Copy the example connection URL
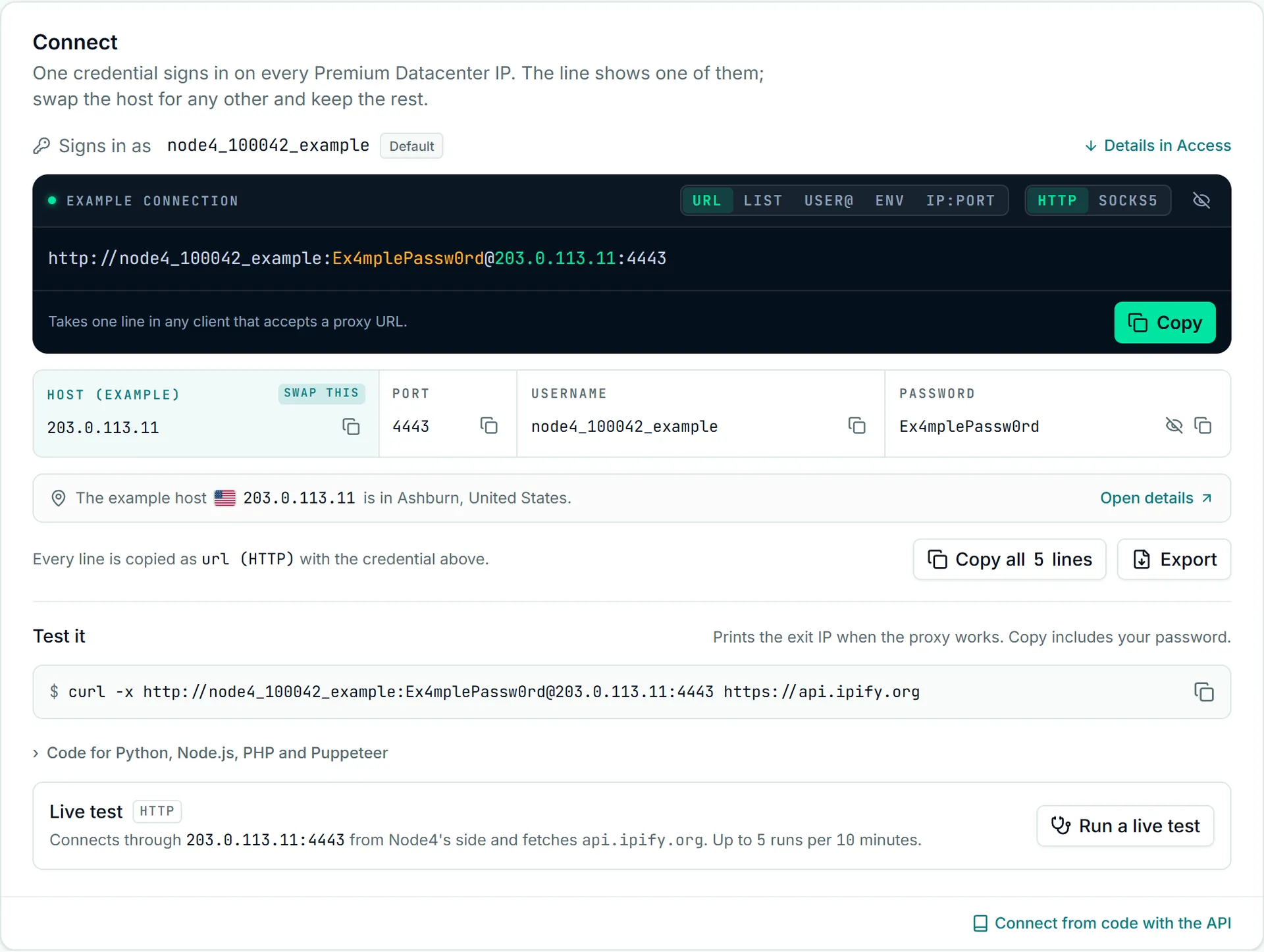The height and width of the screenshot is (952, 1264). (1165, 323)
